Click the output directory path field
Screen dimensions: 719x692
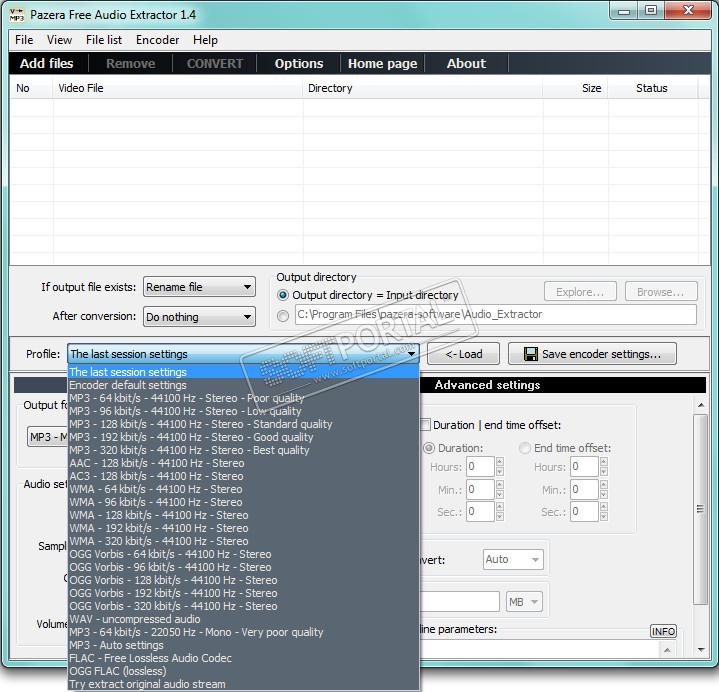click(496, 315)
